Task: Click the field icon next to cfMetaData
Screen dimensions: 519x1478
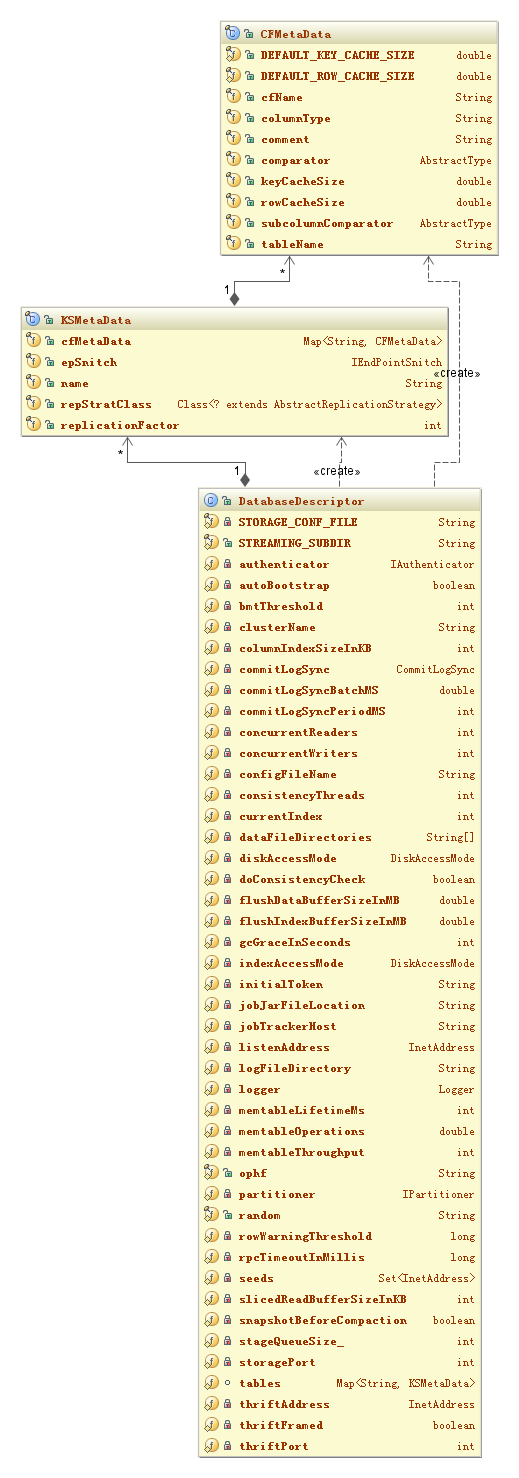Action: pos(32,341)
